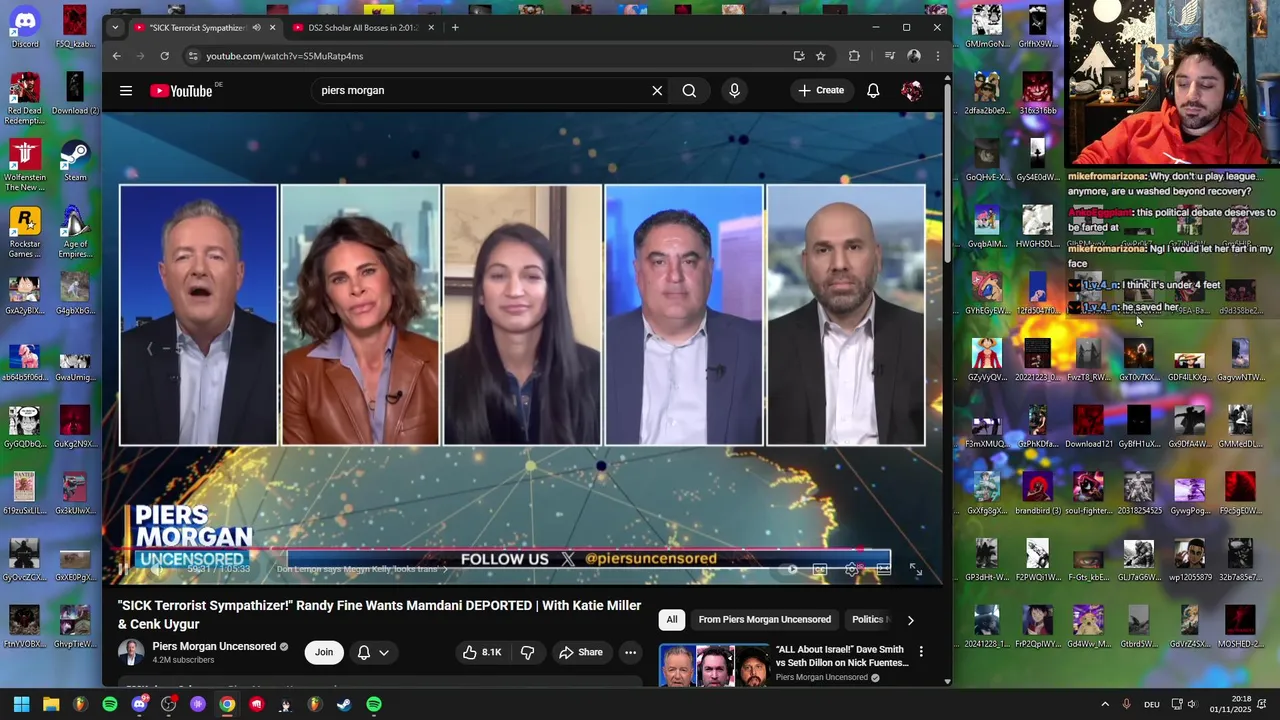Pause the video playback
The image size is (1280, 720).
[122, 569]
